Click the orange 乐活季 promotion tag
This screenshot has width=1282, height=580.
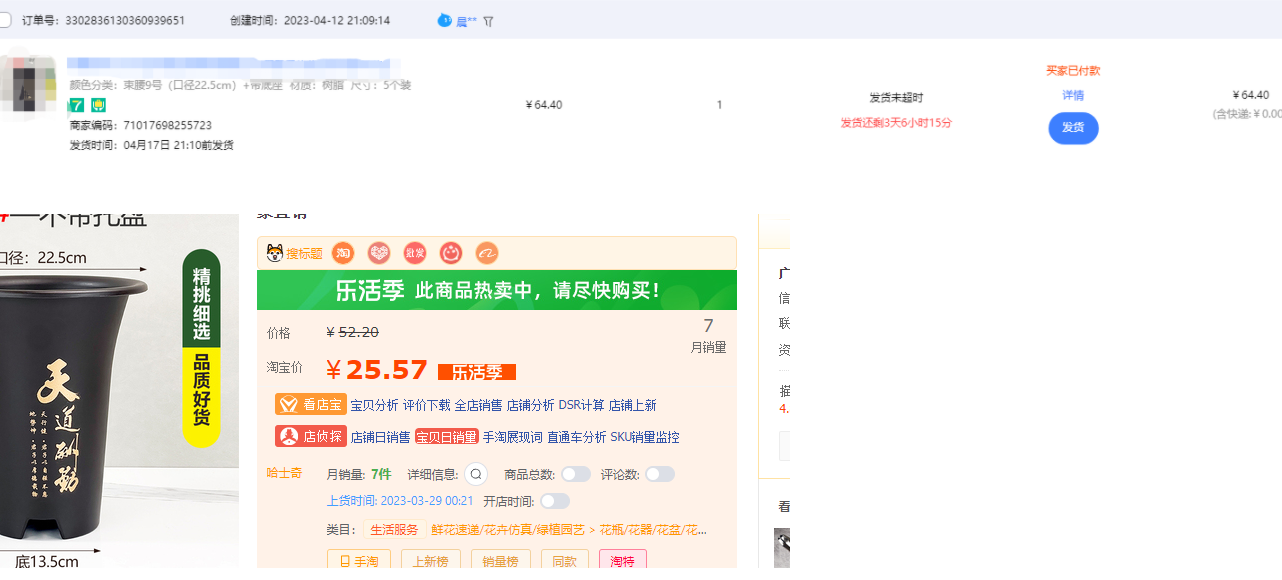coord(477,372)
